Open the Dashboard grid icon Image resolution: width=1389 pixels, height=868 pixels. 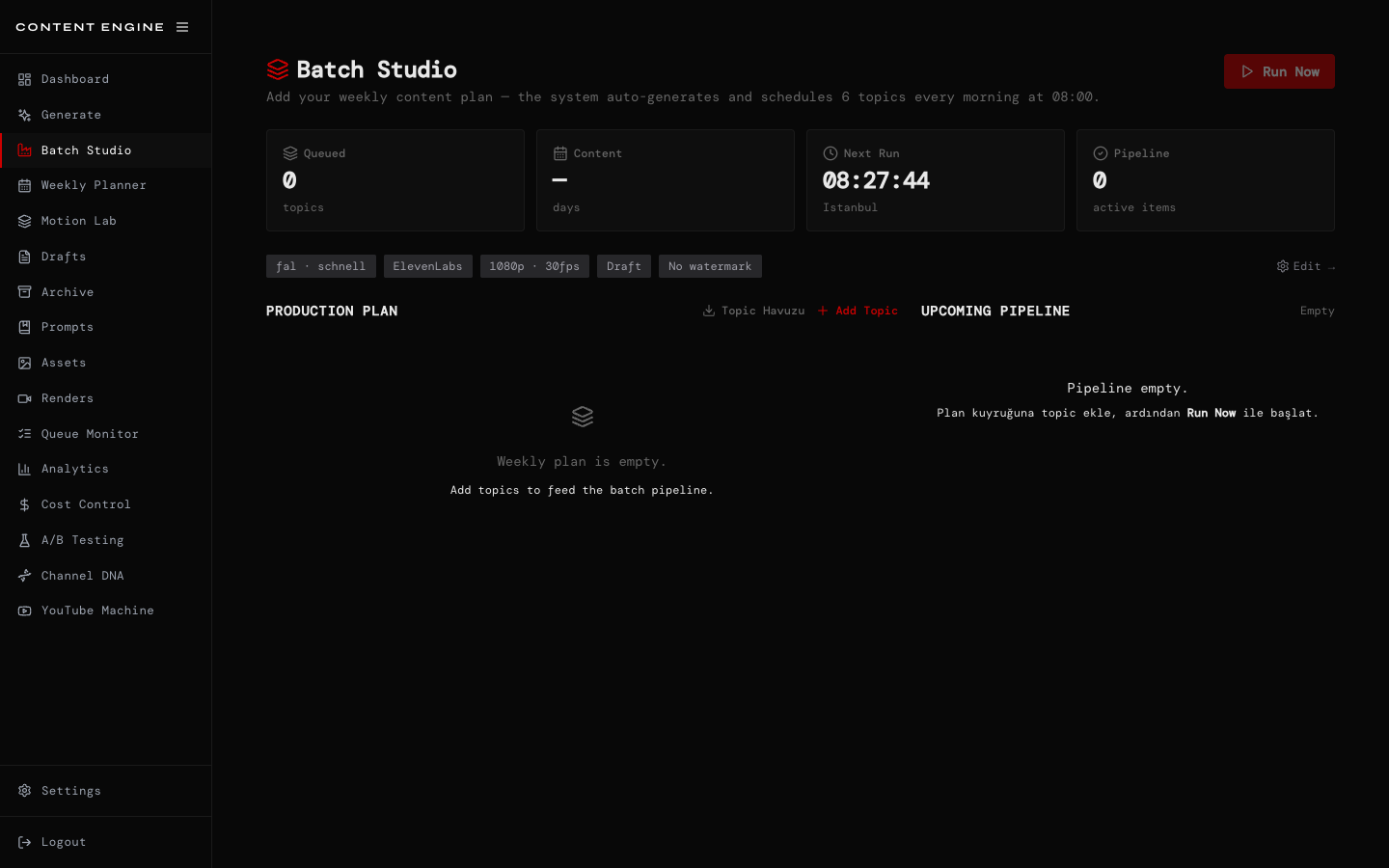point(25,78)
